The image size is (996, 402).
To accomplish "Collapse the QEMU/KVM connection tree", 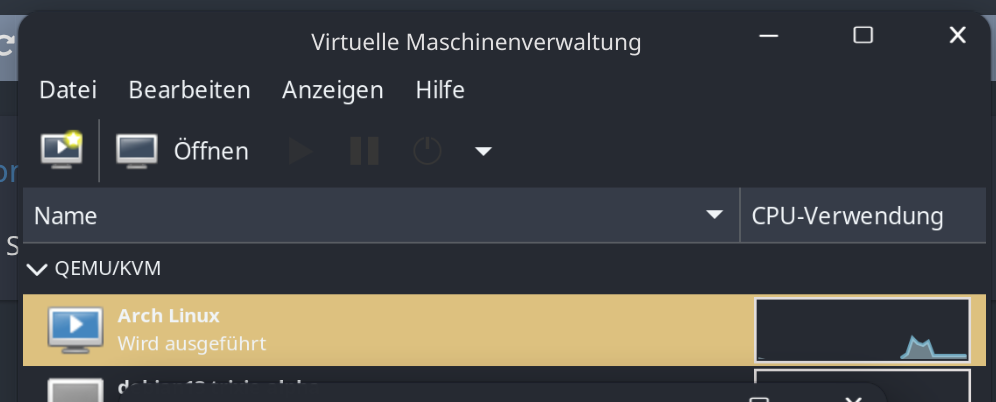I will tap(37, 269).
